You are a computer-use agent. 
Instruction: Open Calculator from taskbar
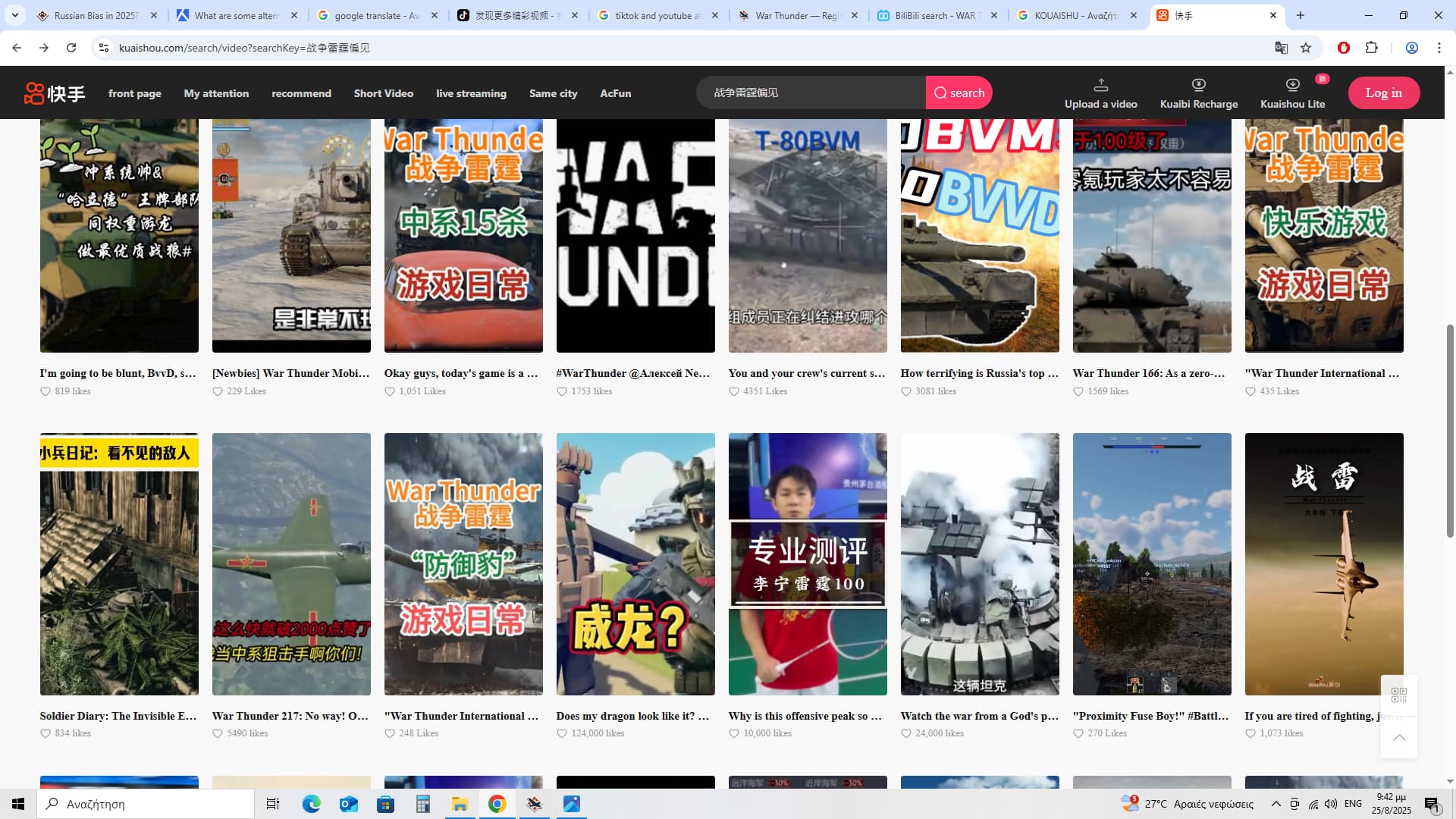pyautogui.click(x=422, y=804)
